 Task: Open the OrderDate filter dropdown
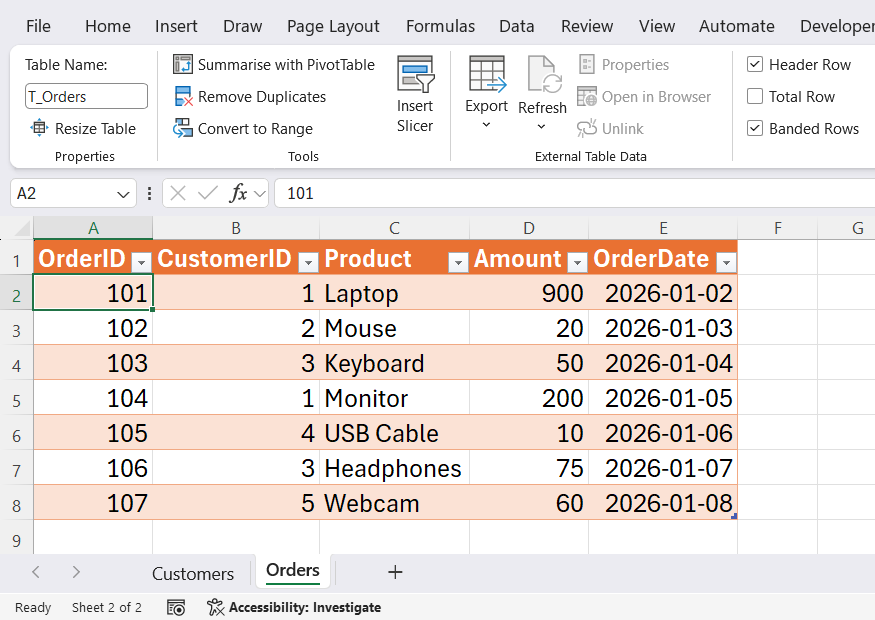[x=726, y=262]
